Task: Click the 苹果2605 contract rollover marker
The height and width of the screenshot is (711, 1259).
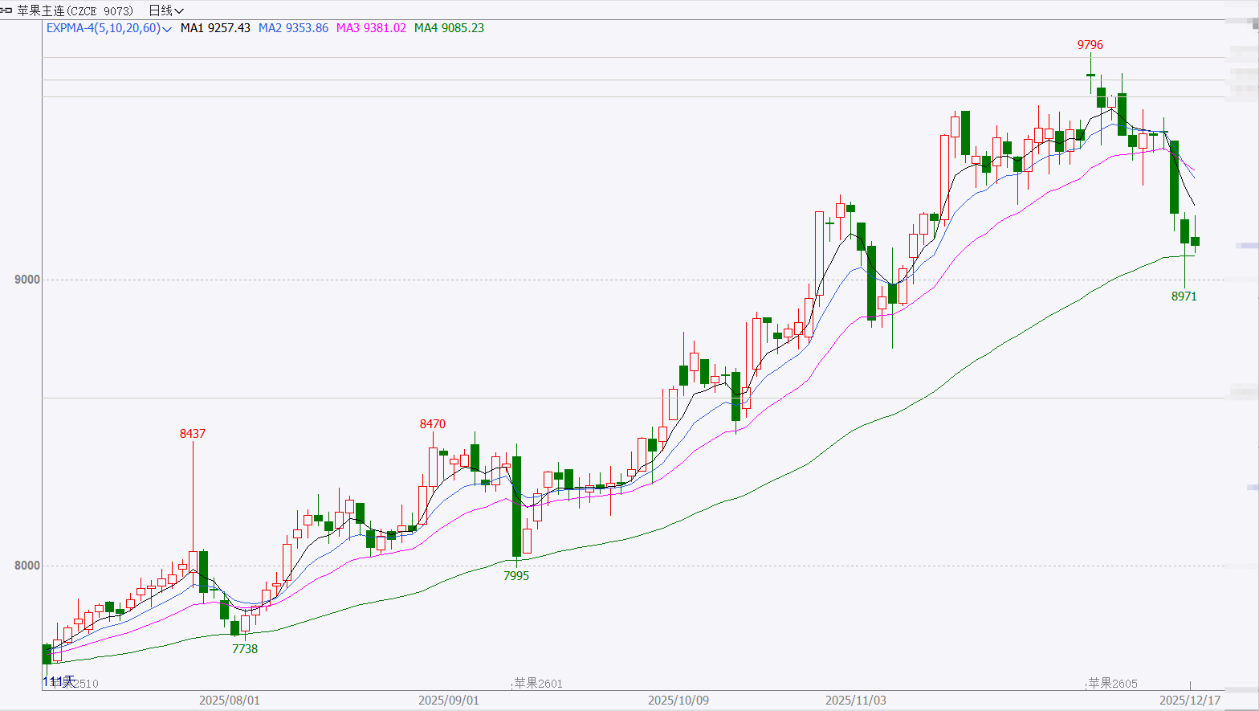Action: tap(1113, 683)
